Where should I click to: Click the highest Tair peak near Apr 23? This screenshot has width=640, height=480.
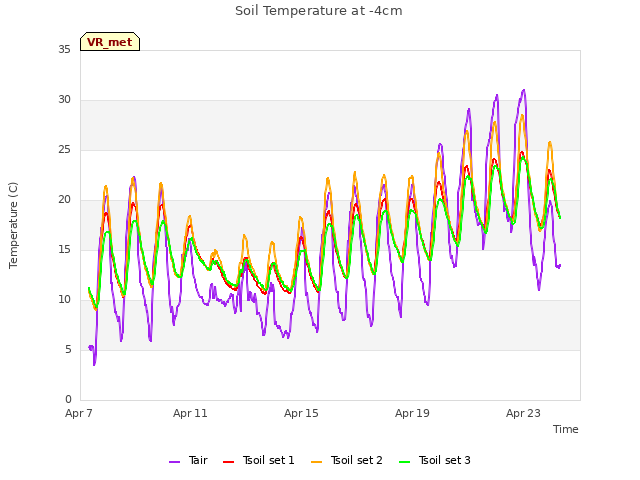point(524,90)
